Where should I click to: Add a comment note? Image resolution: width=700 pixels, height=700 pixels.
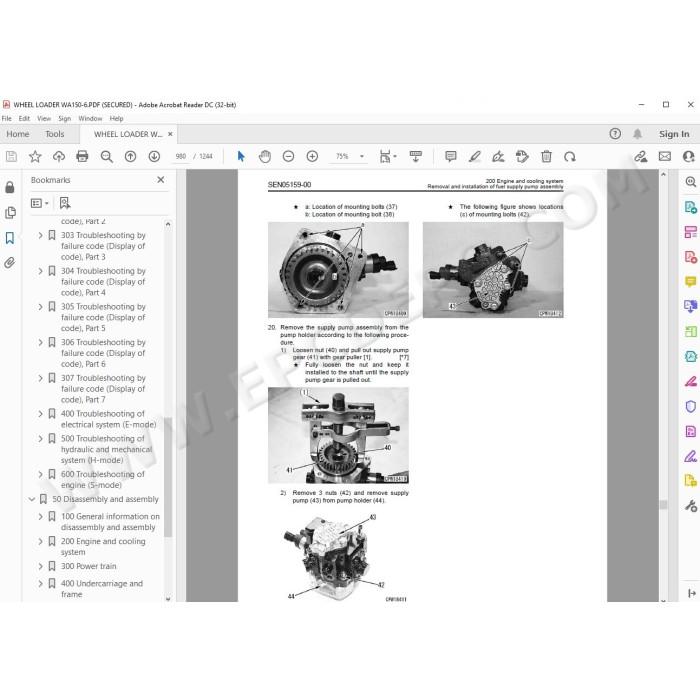(x=451, y=156)
